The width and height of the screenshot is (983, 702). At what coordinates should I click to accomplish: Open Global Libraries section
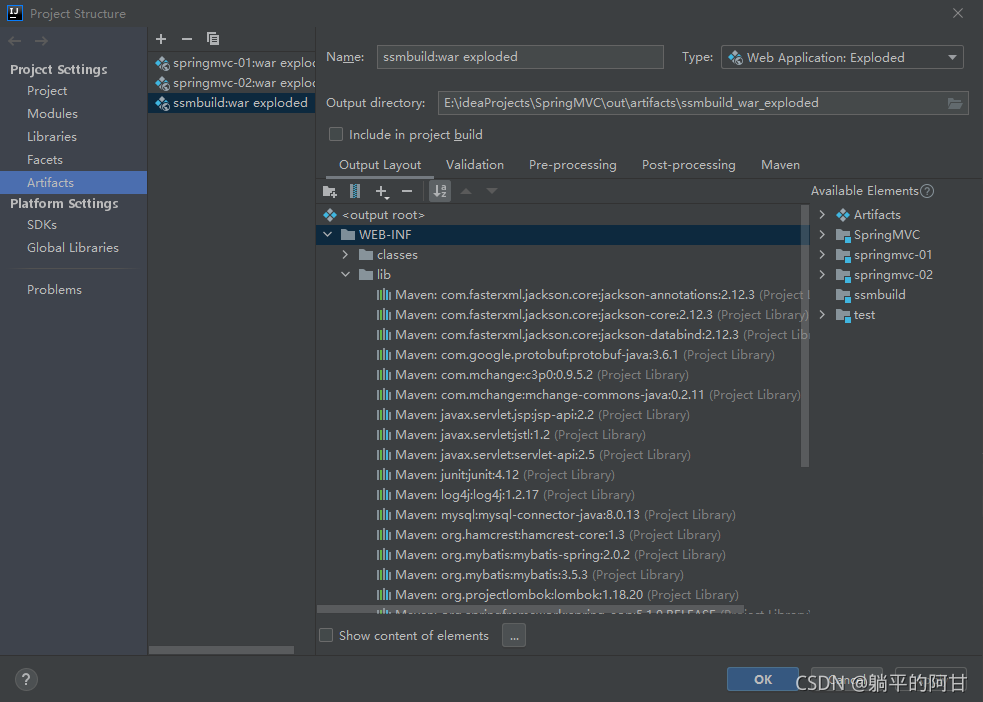73,248
